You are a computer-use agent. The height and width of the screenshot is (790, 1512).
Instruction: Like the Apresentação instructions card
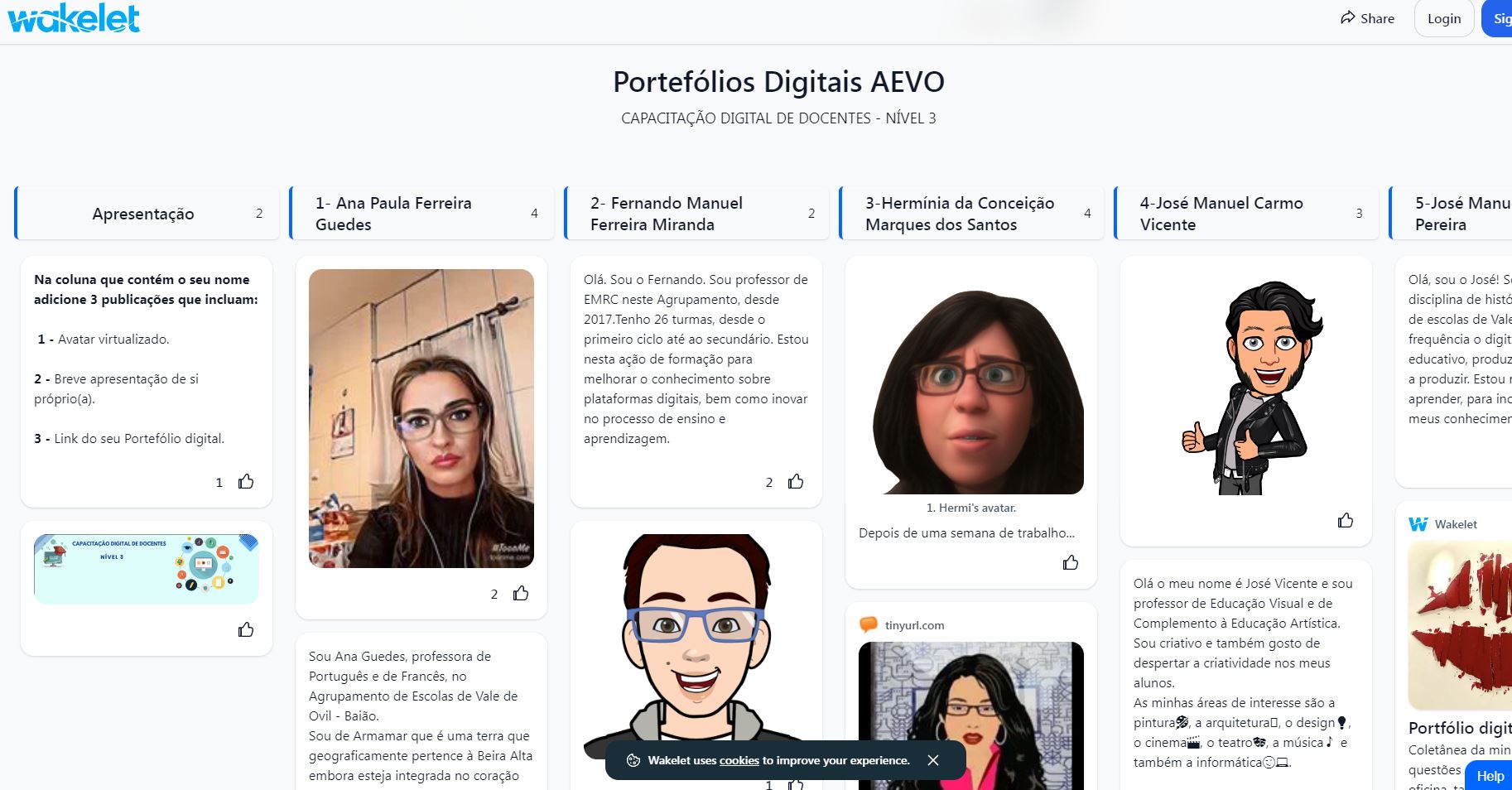coord(246,481)
